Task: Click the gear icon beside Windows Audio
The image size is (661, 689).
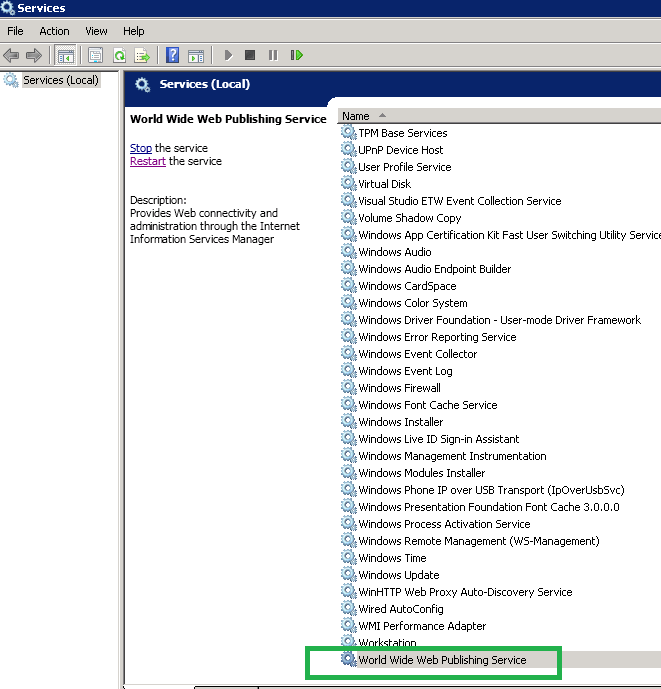Action: pos(349,251)
